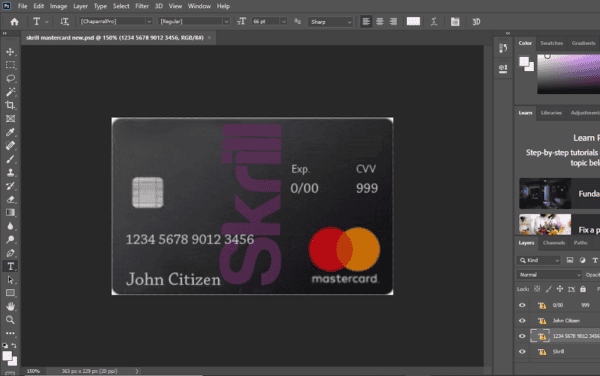Open Create Warped Text dialog
The image size is (600, 376).
coord(434,22)
